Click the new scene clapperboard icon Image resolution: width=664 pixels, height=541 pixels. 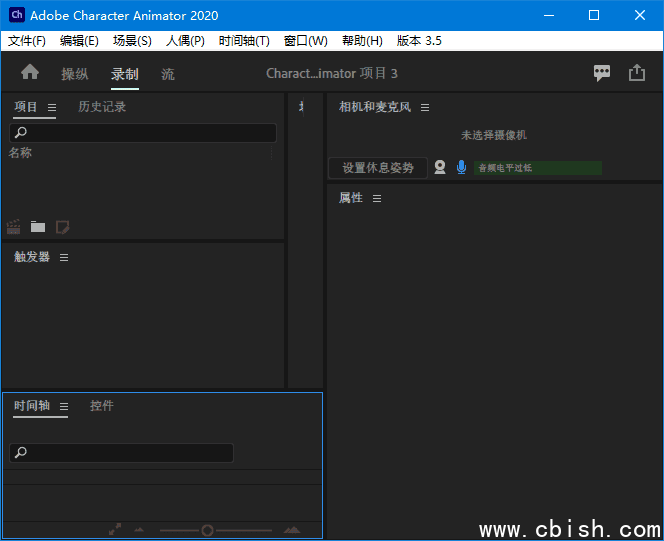coord(14,227)
